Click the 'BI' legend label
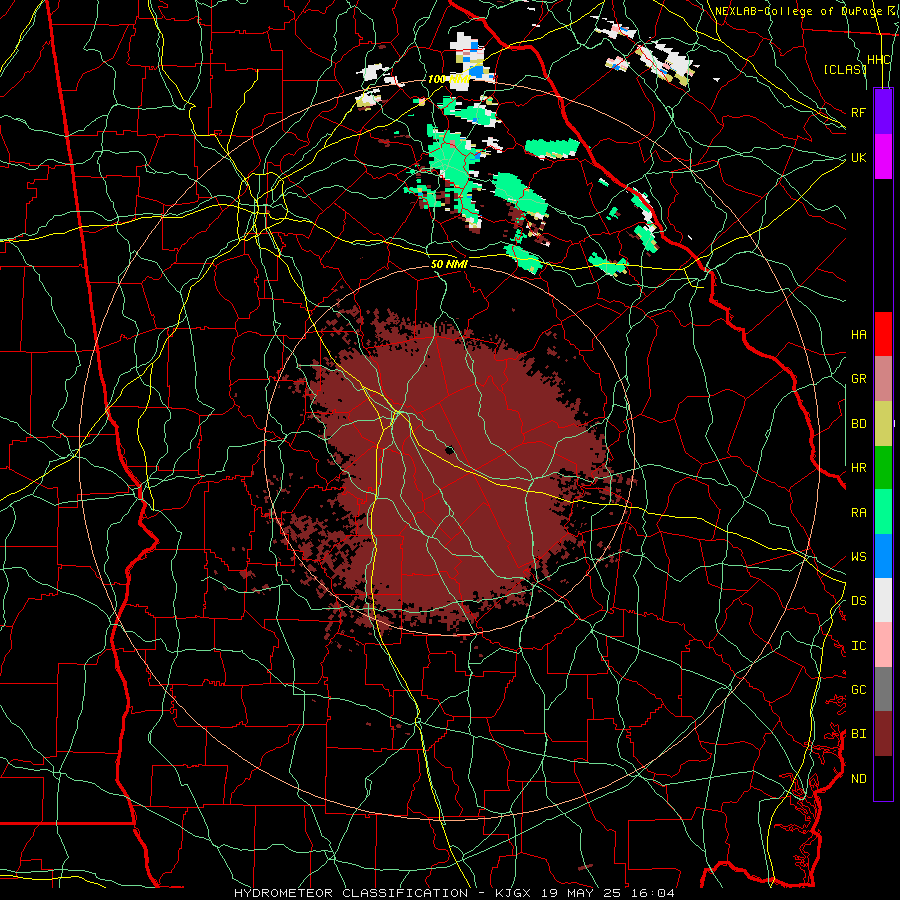 [x=858, y=734]
